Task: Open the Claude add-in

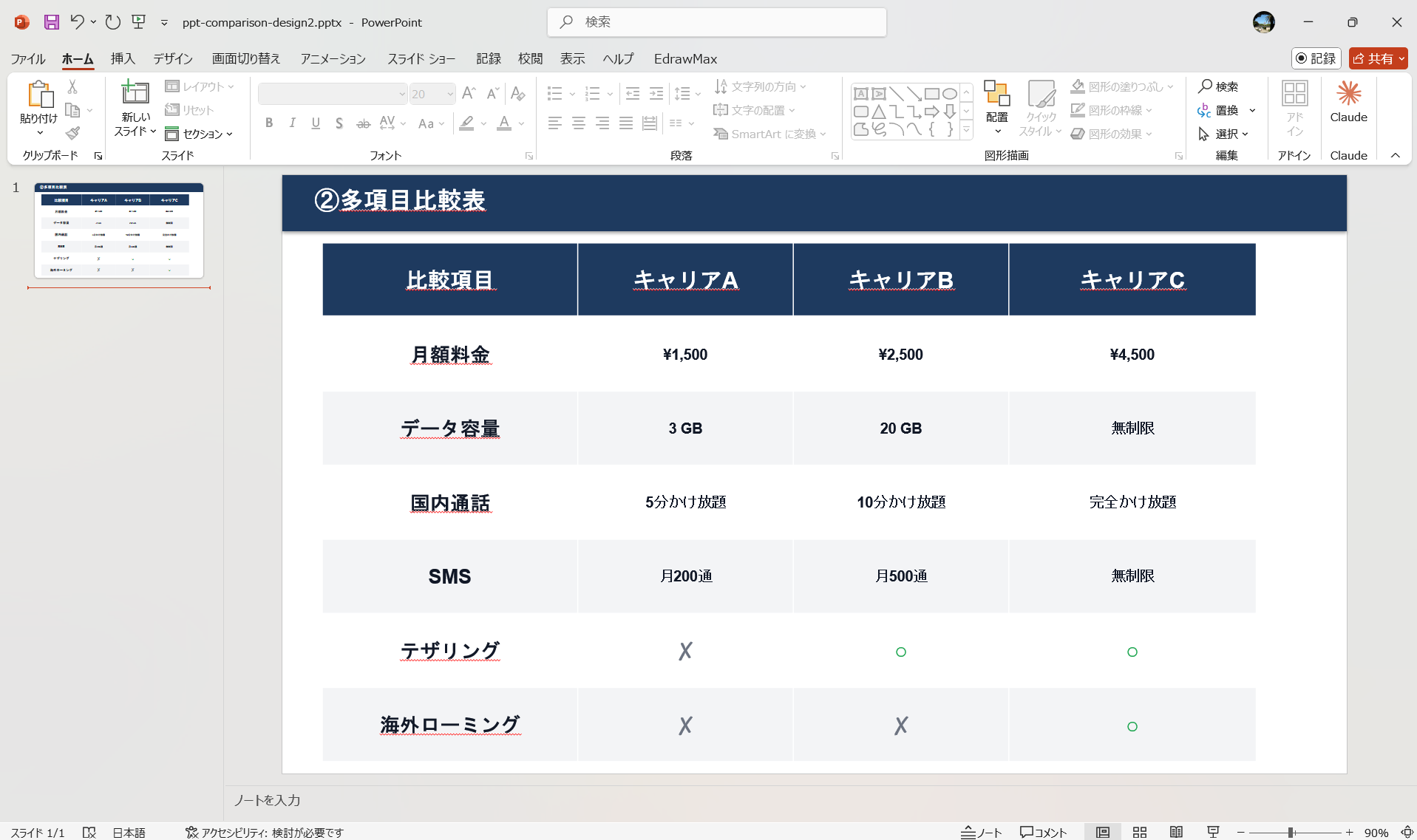Action: [1348, 102]
